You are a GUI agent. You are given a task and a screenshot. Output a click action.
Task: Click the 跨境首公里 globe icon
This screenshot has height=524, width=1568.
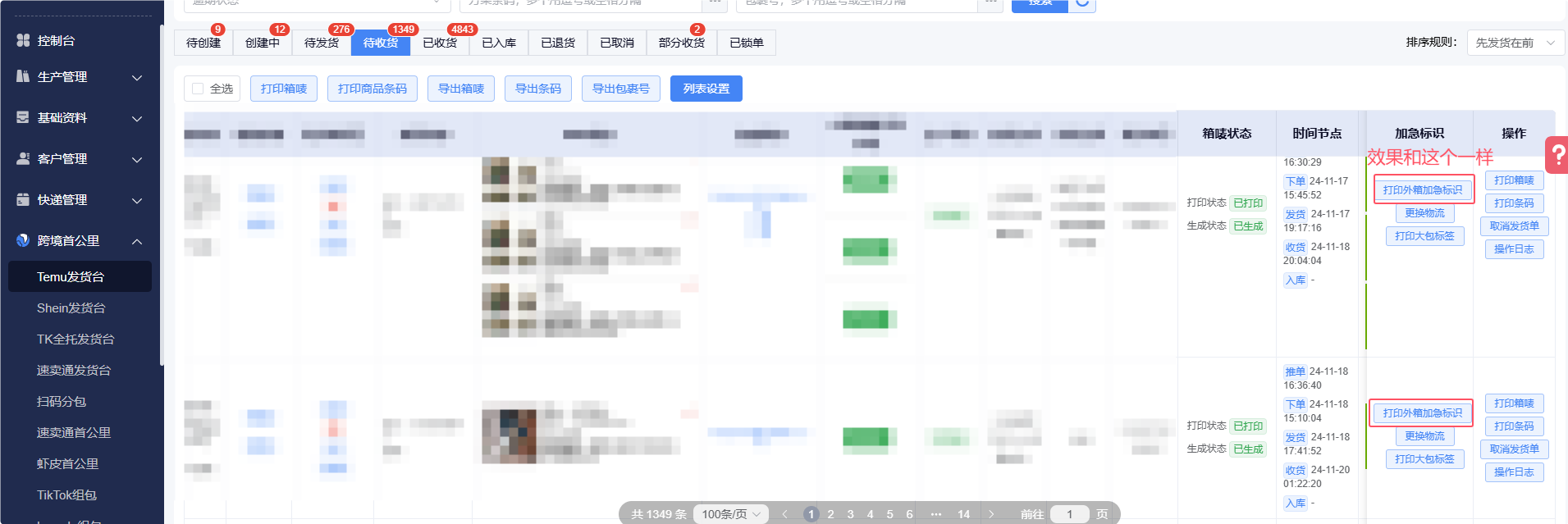pos(23,240)
